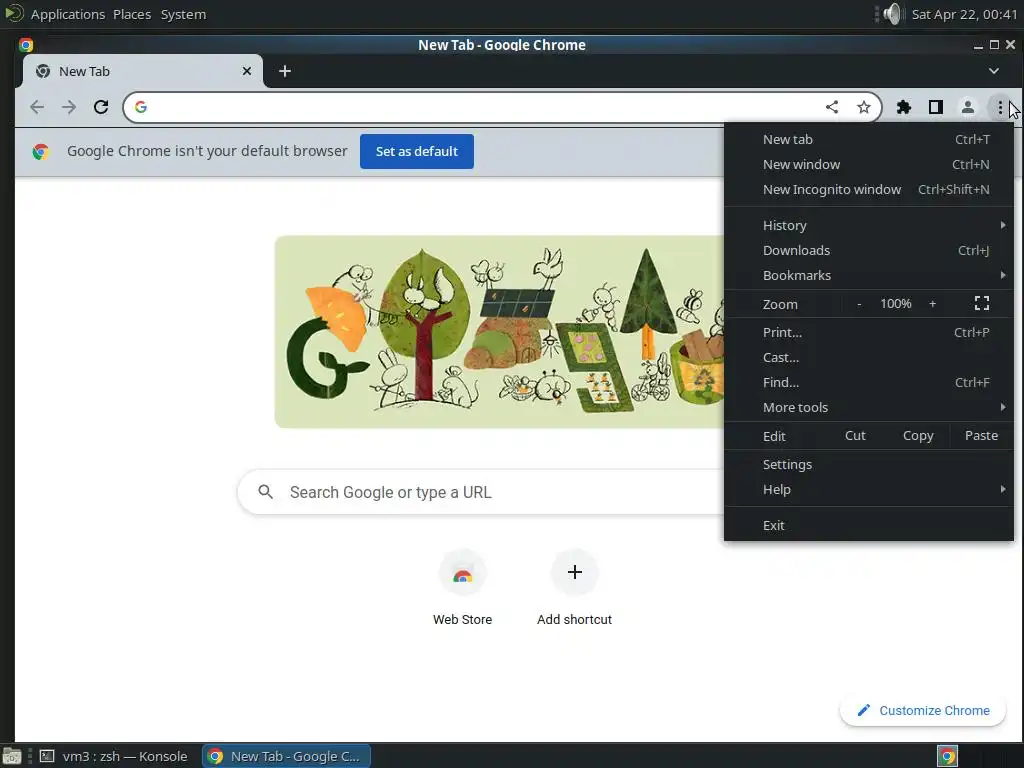Open the Extensions puzzle icon
The image size is (1024, 768).
click(904, 107)
